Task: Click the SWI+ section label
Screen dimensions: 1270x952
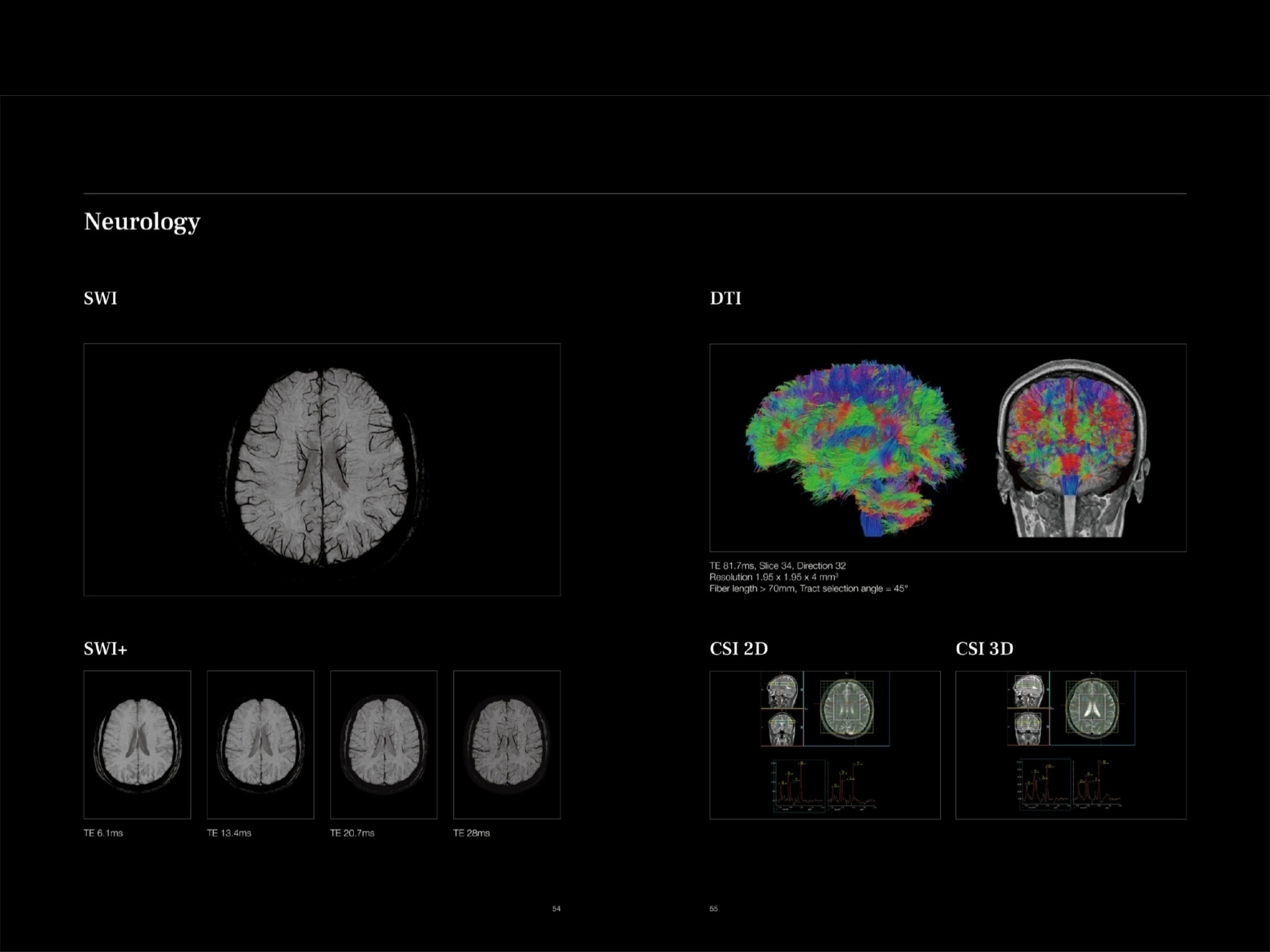Action: tap(105, 650)
